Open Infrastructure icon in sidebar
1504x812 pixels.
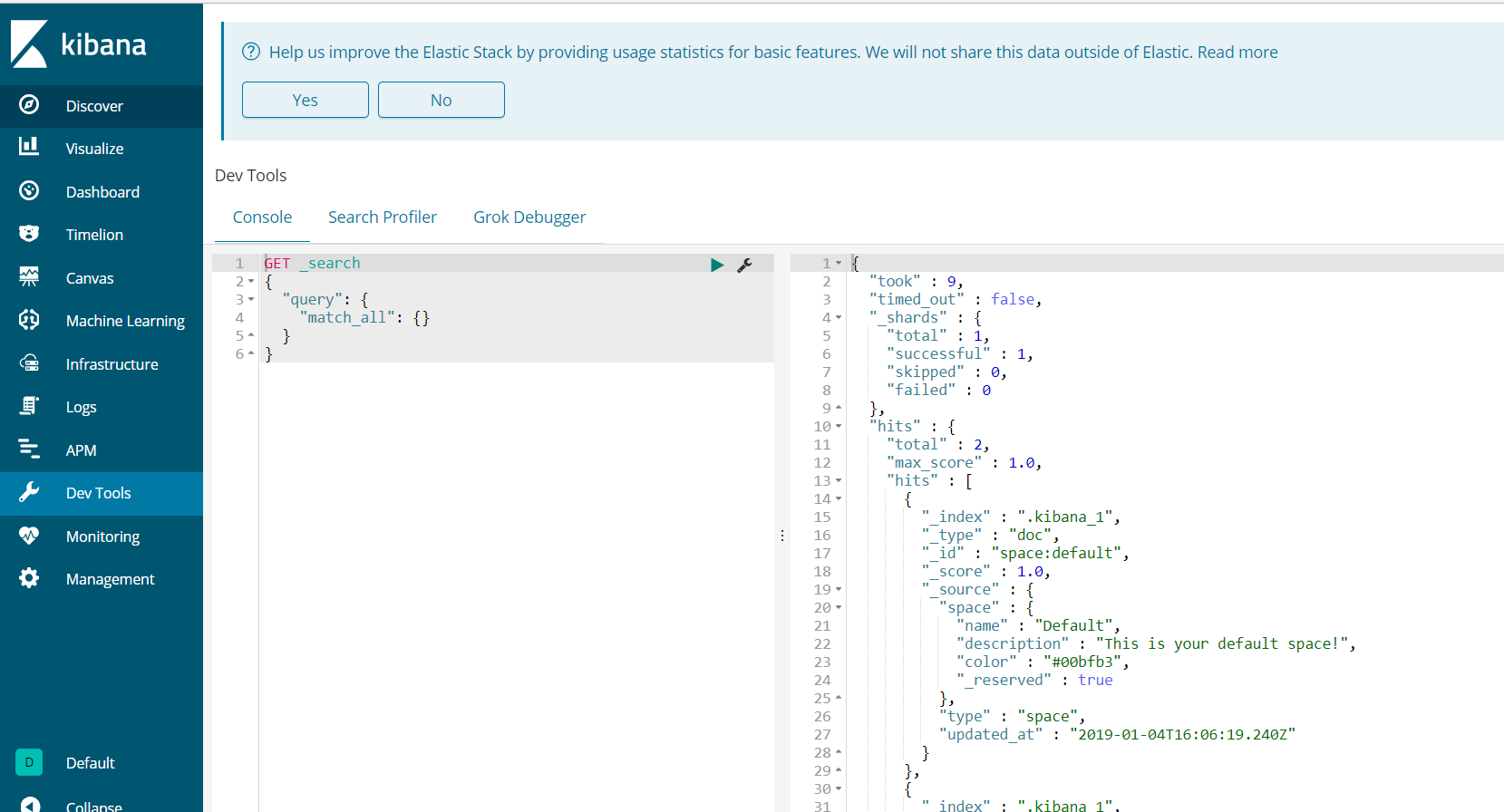click(x=29, y=363)
